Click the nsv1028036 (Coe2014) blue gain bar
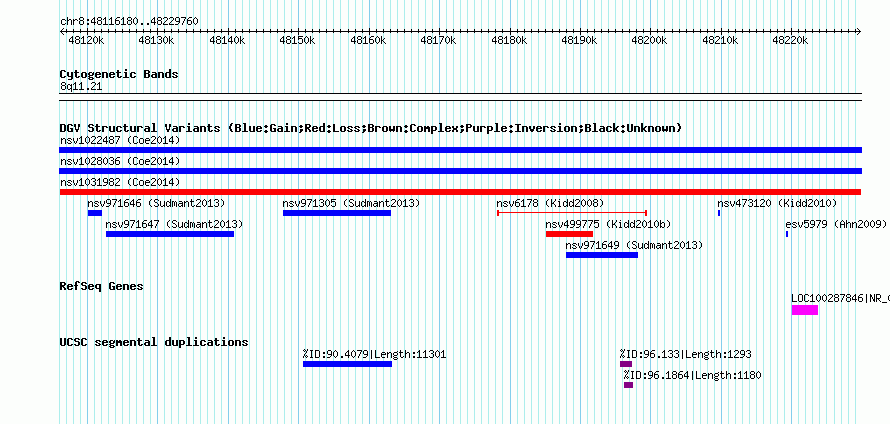Viewport: 890px width, 424px height. 460,171
